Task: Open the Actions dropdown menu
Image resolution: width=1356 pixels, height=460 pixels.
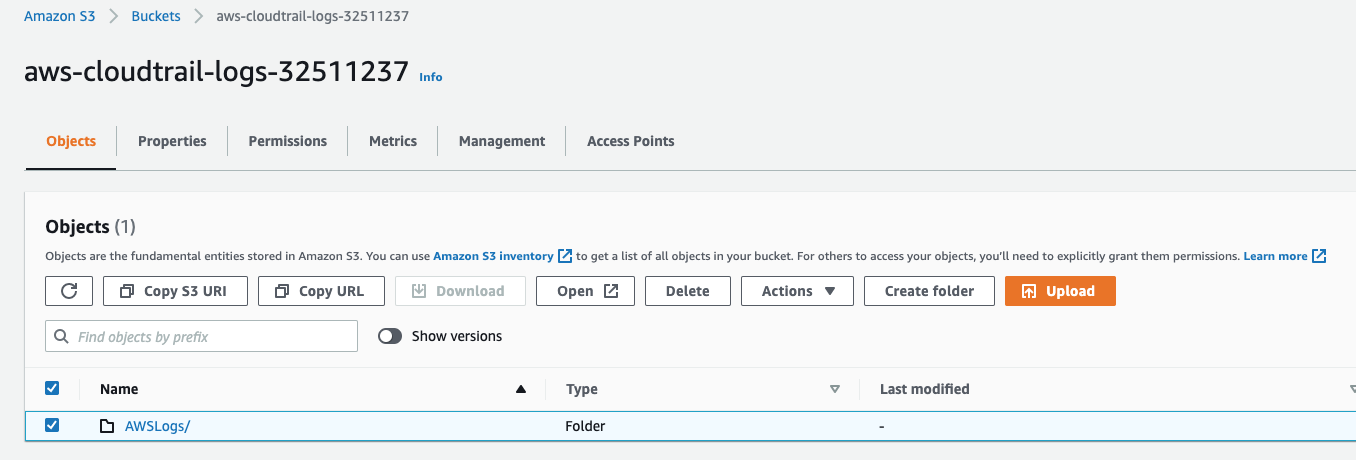Action: click(x=797, y=291)
